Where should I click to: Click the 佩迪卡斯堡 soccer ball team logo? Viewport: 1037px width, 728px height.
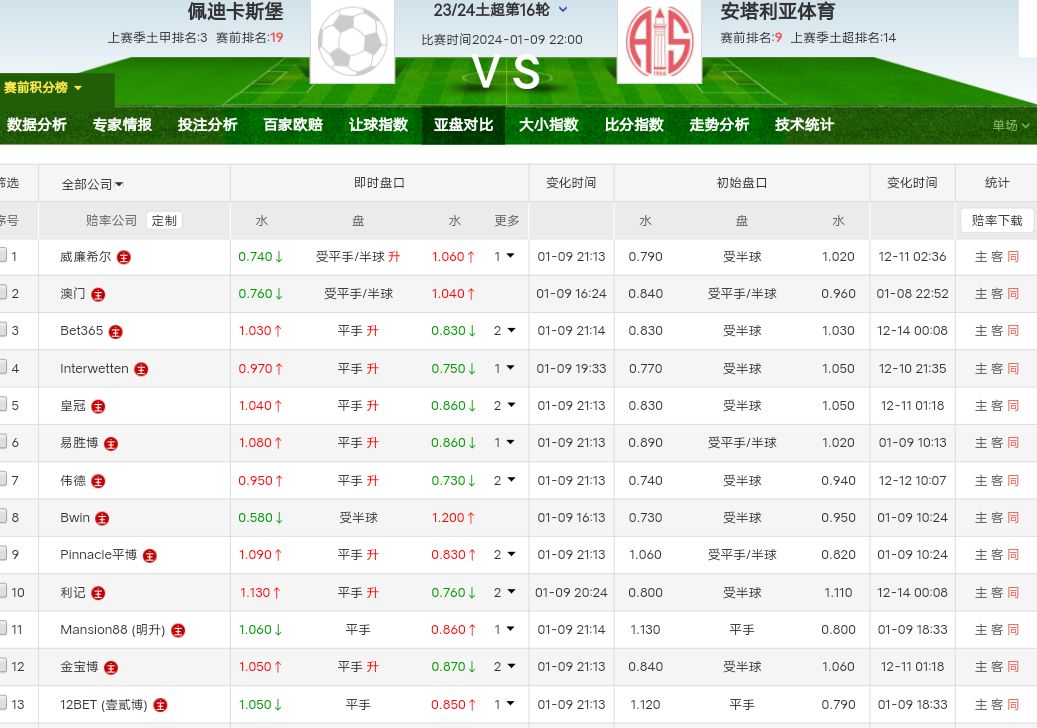click(x=352, y=41)
